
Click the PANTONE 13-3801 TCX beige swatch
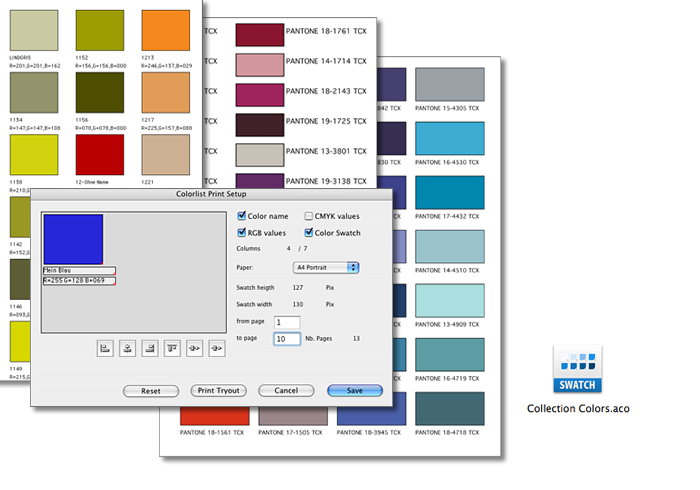point(260,155)
